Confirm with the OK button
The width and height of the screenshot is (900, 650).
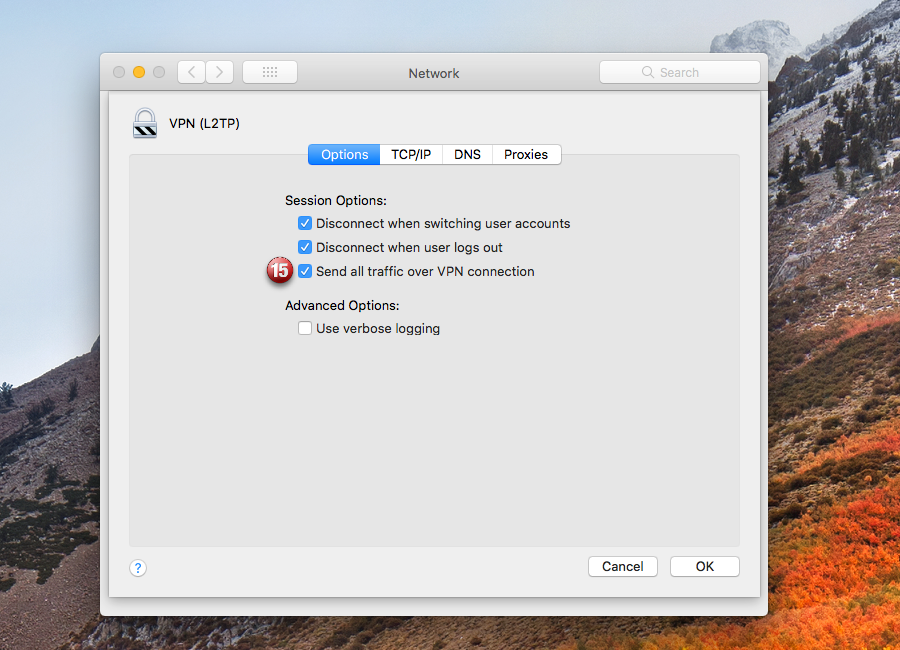705,567
